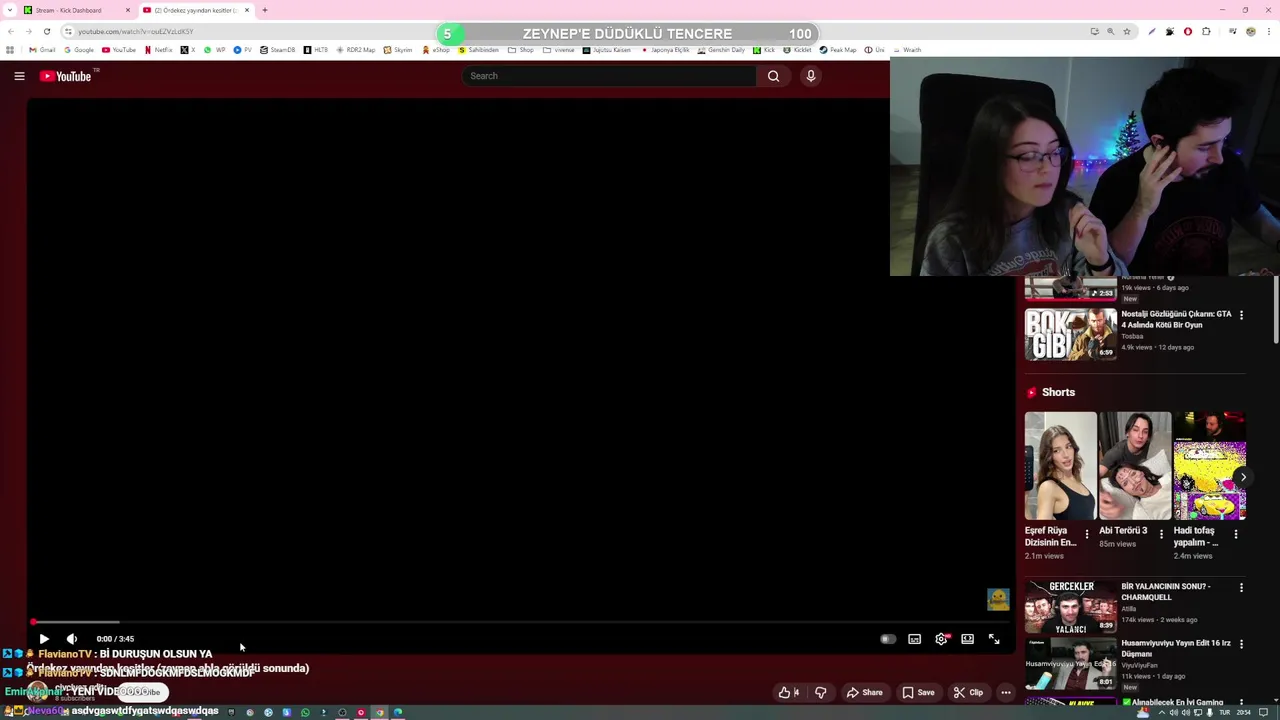Viewport: 1280px width, 720px height.
Task: Open the Peak Map bookmark
Action: [x=838, y=50]
